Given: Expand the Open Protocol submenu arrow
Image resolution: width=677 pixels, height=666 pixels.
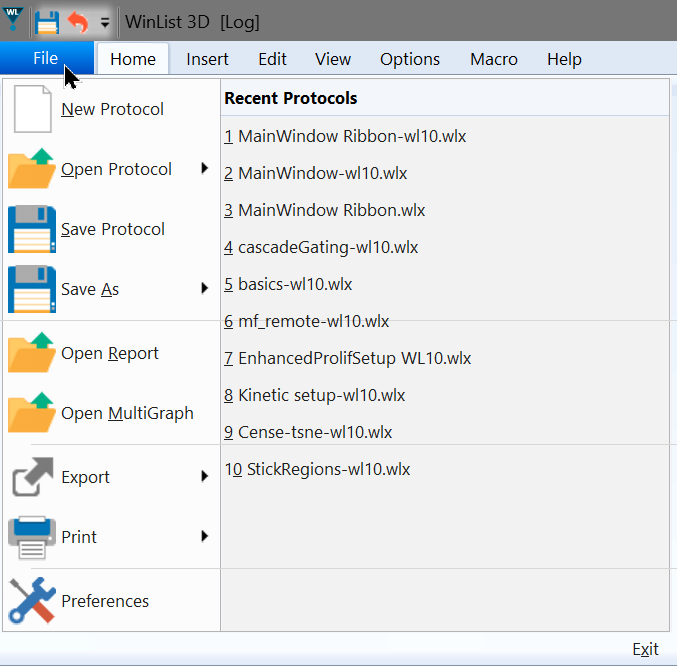Looking at the screenshot, I should click(x=204, y=168).
